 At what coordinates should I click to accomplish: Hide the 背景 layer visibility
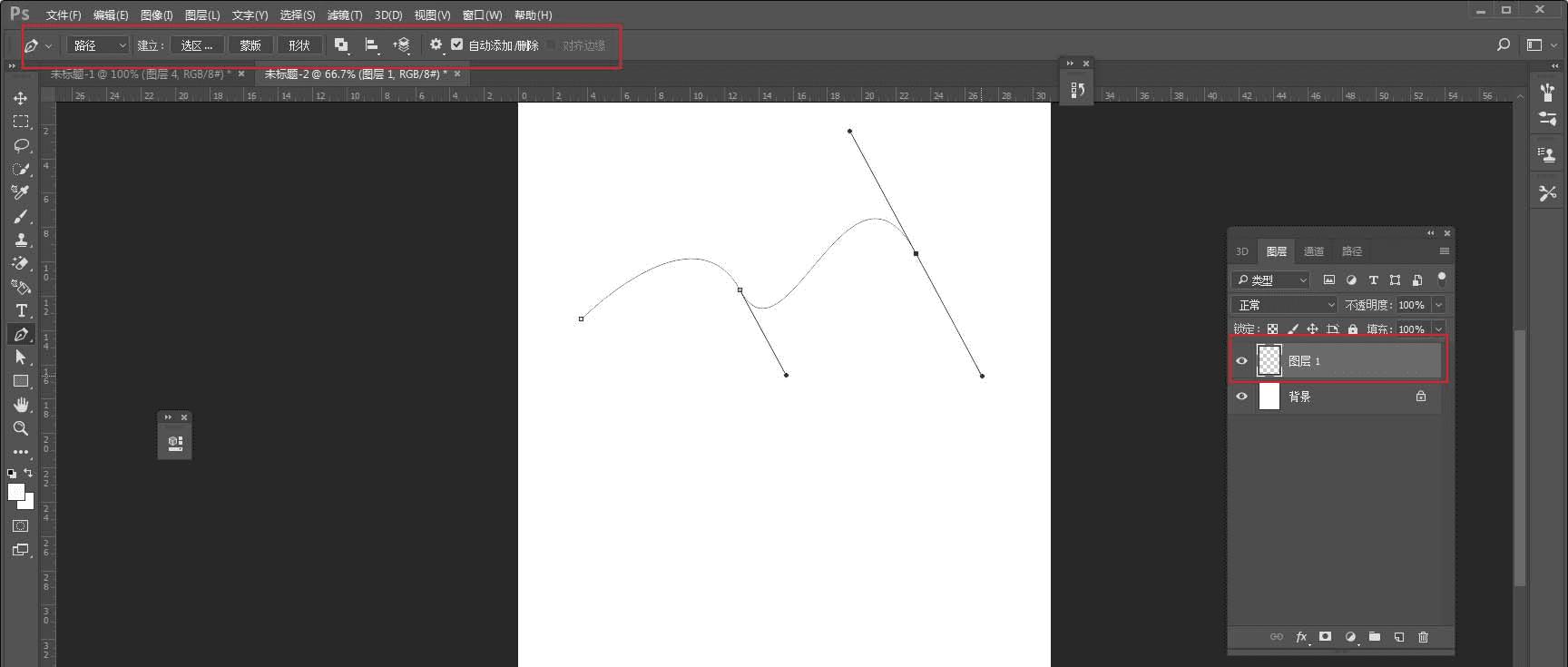(x=1241, y=397)
